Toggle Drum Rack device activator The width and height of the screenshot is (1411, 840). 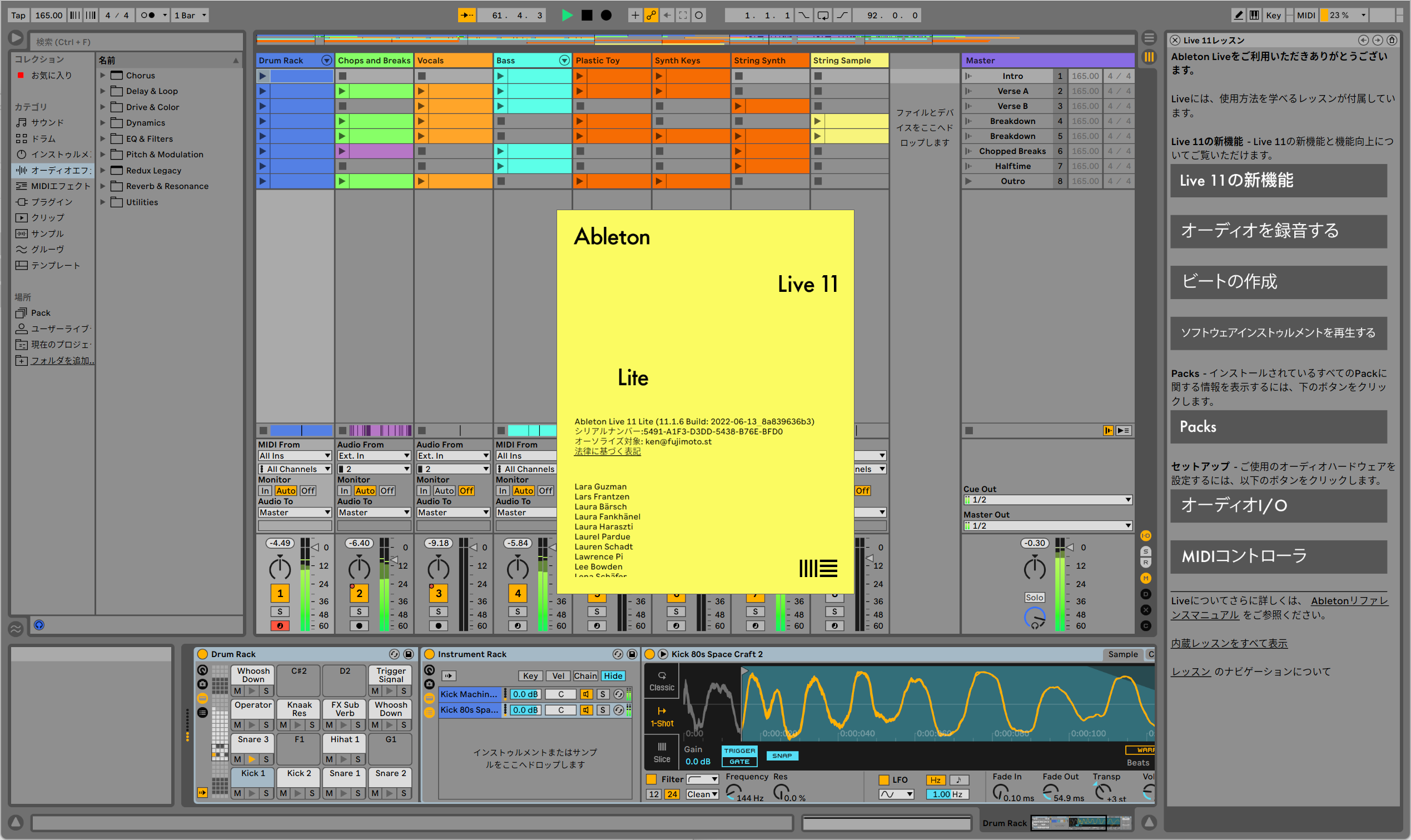[202, 654]
